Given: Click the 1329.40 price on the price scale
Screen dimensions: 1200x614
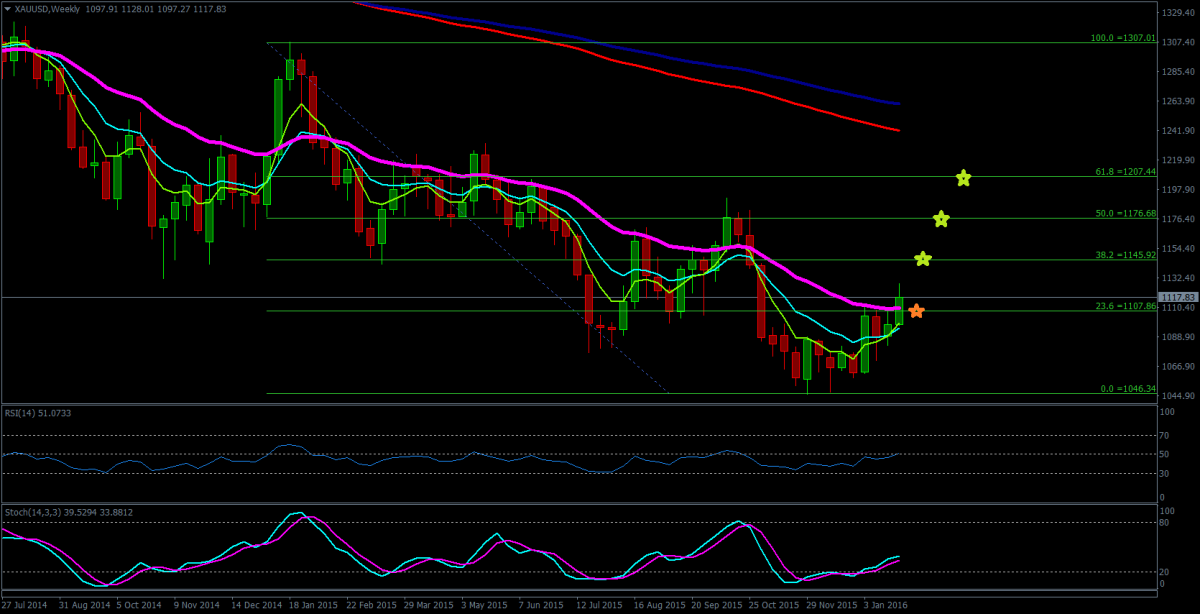Looking at the screenshot, I should (x=1177, y=13).
